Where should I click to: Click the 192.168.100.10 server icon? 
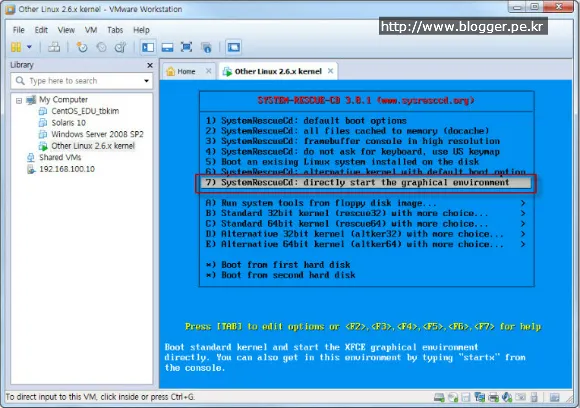pyautogui.click(x=31, y=169)
